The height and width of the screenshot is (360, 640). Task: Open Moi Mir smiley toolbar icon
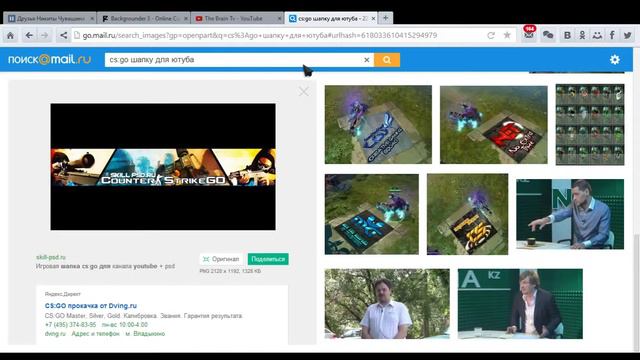[597, 36]
